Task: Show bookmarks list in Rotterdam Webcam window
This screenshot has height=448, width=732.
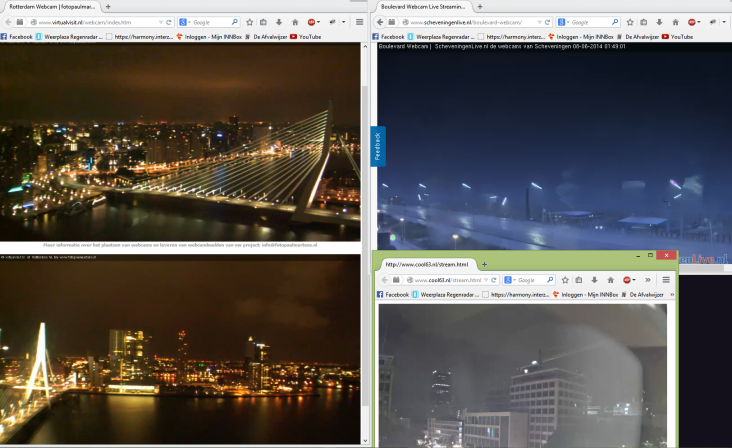Action: 263,22
